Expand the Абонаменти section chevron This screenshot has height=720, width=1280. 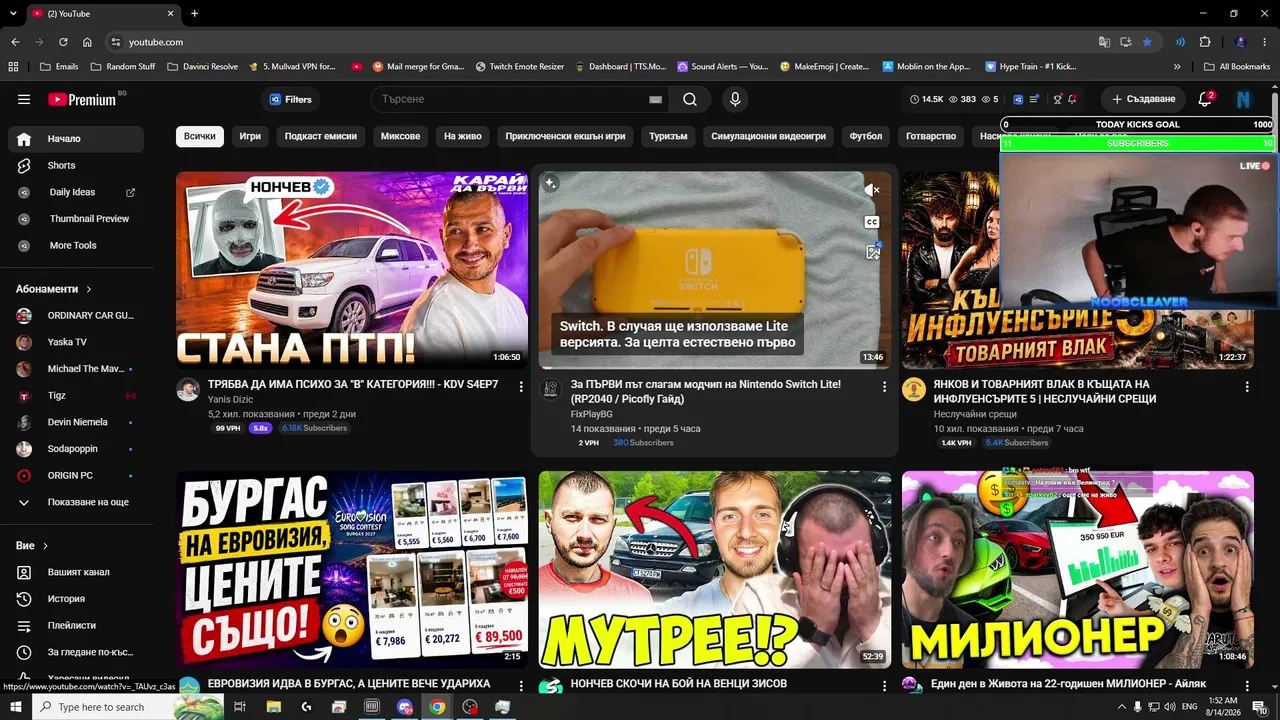(x=89, y=289)
